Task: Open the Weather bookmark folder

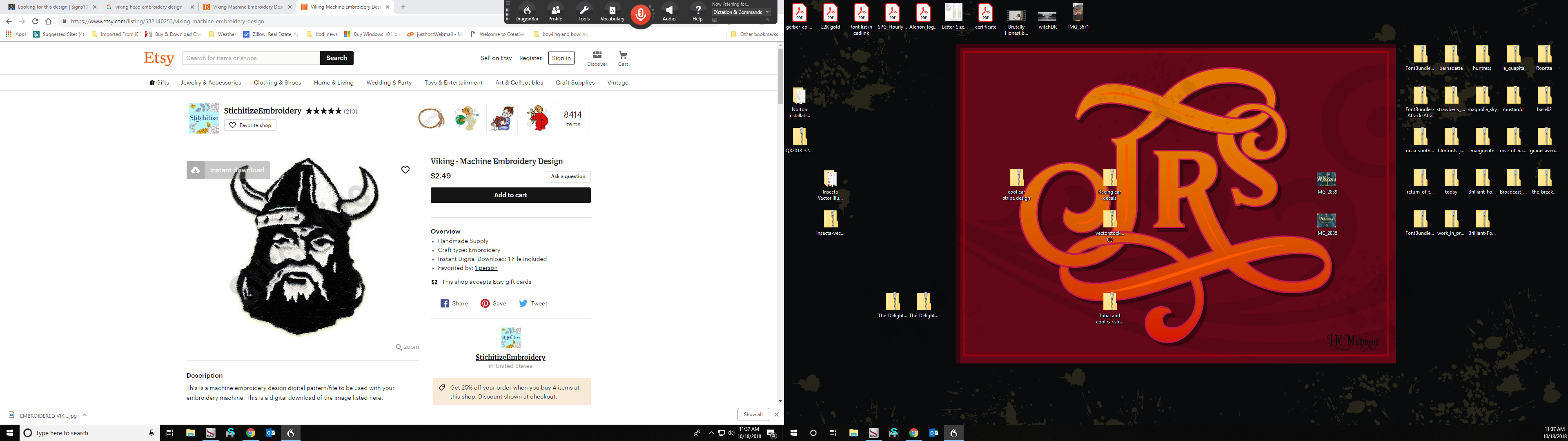Action: click(222, 35)
